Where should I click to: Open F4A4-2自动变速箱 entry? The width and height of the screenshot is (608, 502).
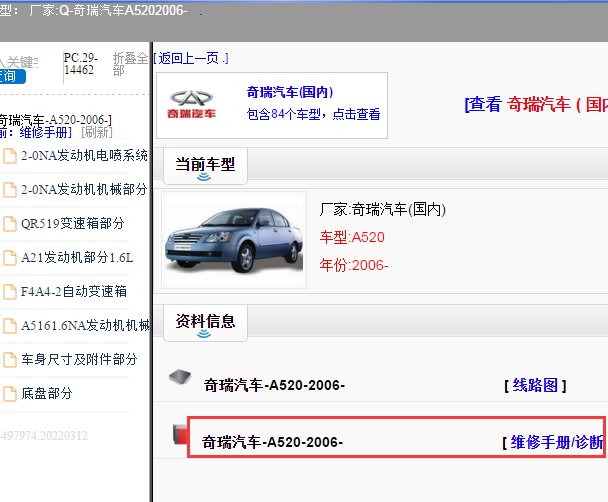74,292
